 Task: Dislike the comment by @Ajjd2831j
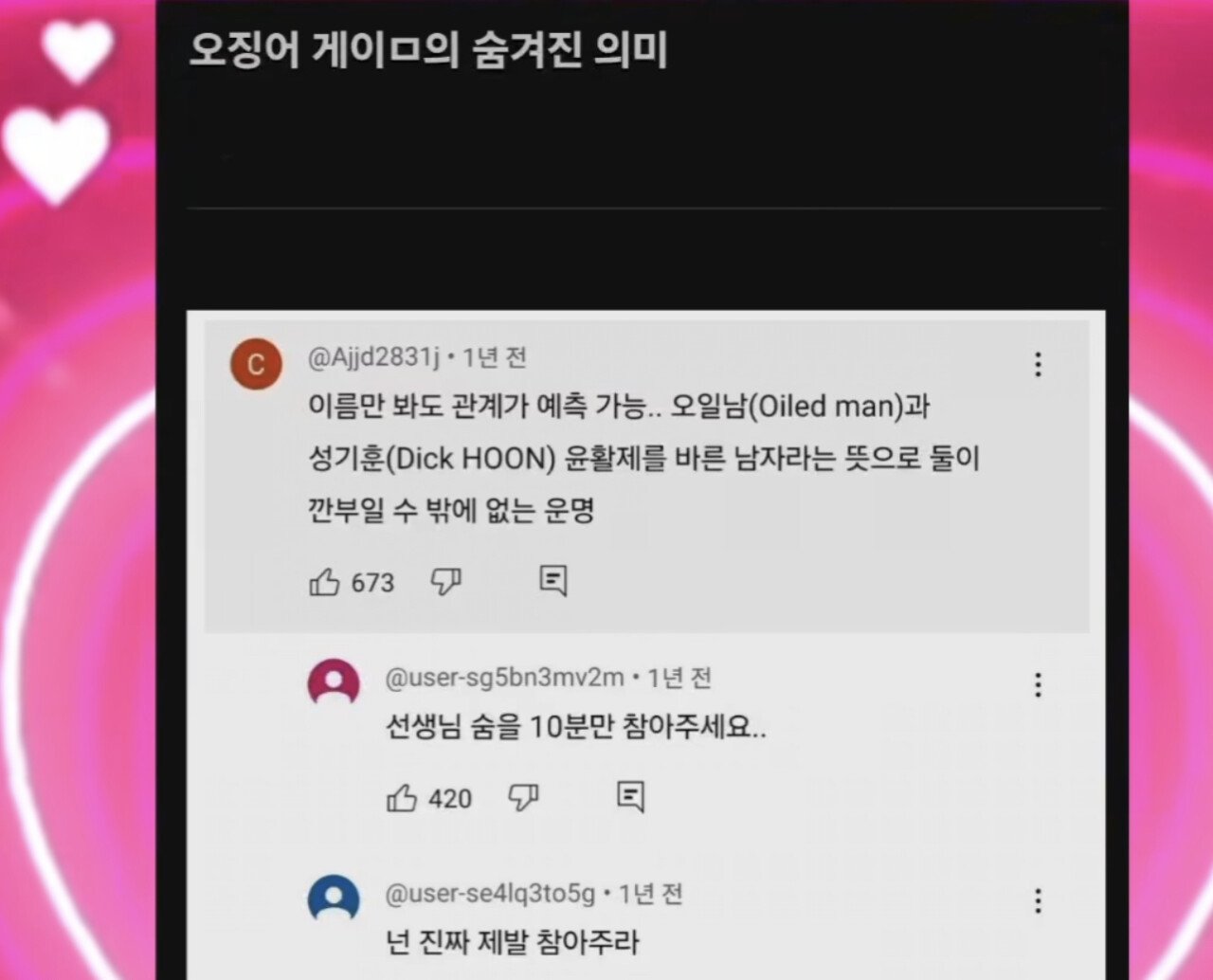click(x=445, y=581)
